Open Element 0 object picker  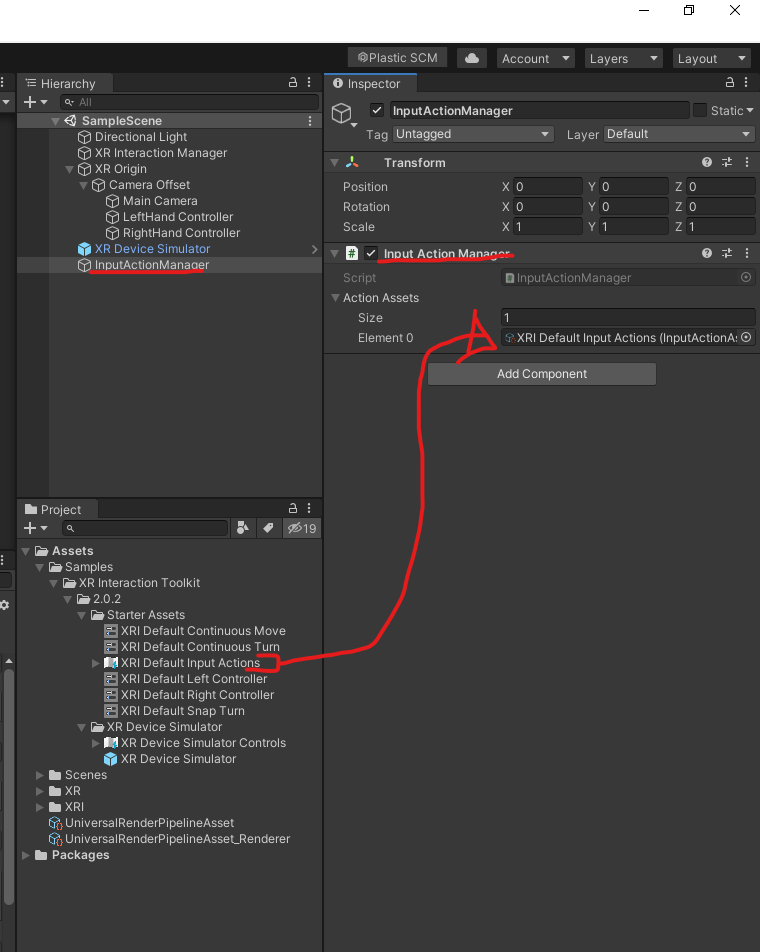tap(746, 338)
